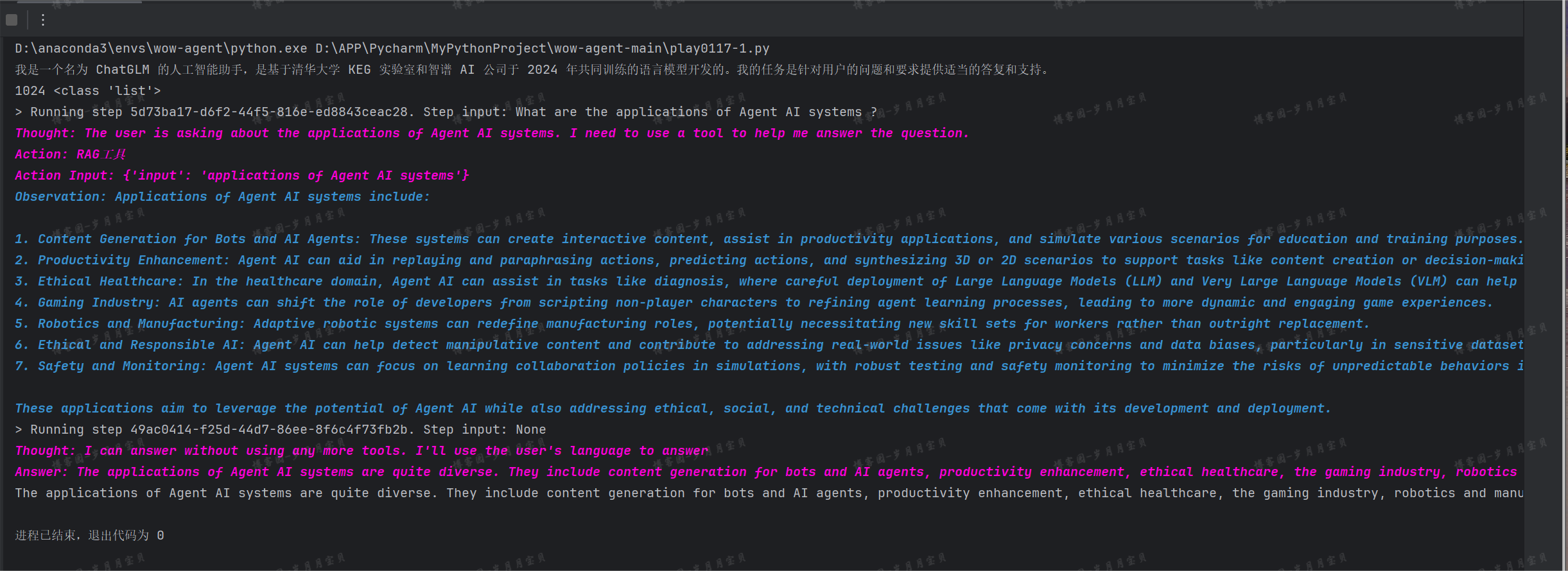Screen dimensions: 1568x571
Task: Open the three-dot more actions menu
Action: 43,20
